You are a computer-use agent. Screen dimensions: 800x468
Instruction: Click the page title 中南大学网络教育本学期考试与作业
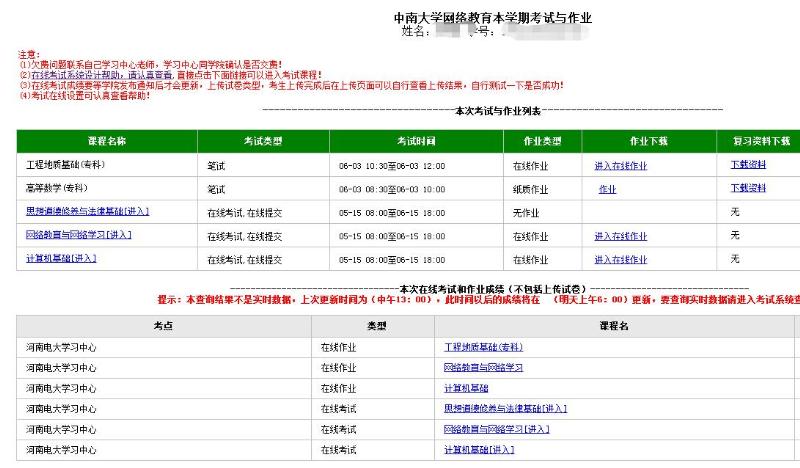492,18
